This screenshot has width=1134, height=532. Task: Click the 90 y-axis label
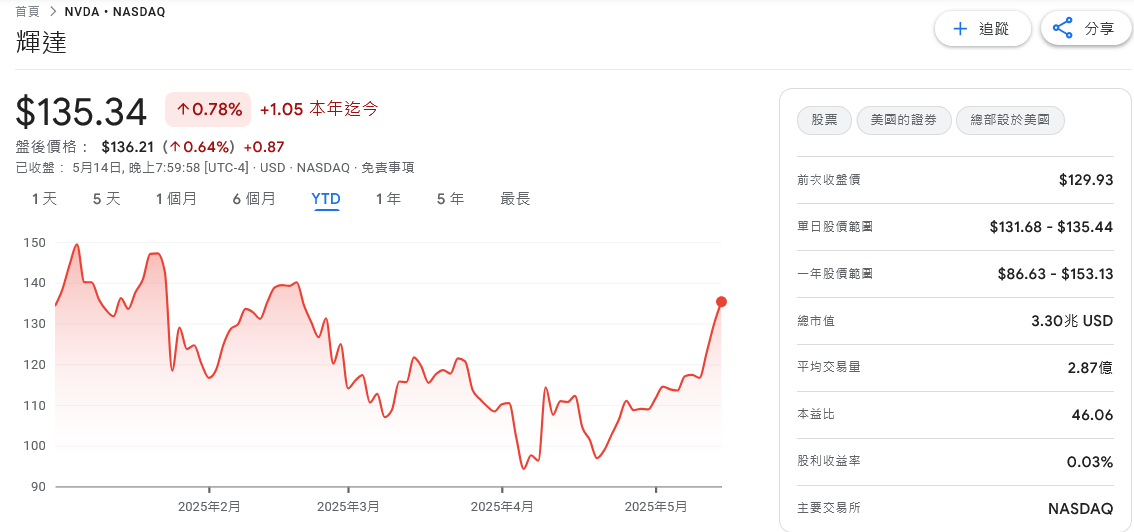(x=38, y=486)
